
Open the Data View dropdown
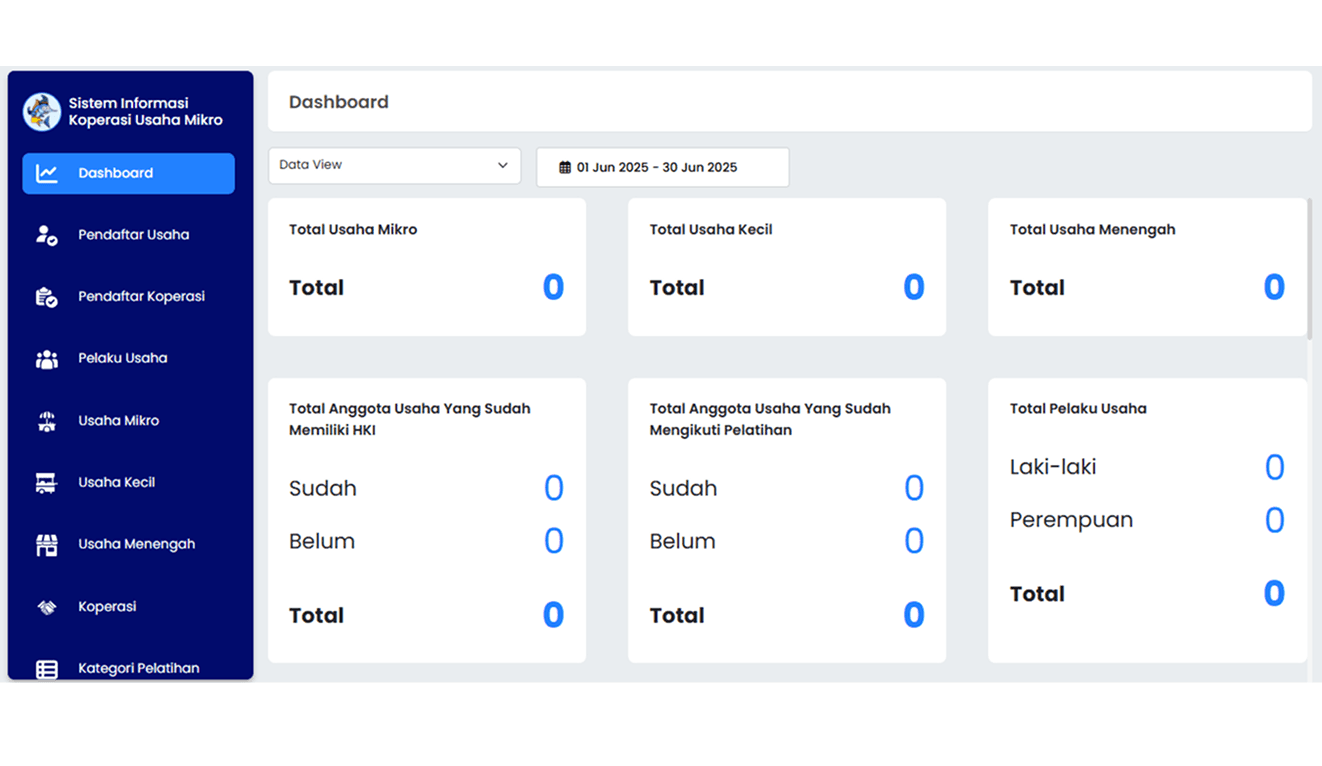394,166
